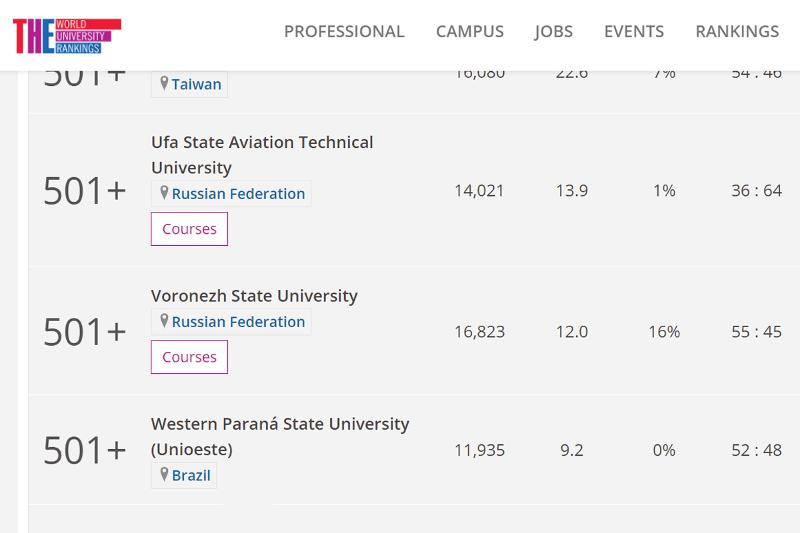Open the Events navigation item

pyautogui.click(x=634, y=31)
